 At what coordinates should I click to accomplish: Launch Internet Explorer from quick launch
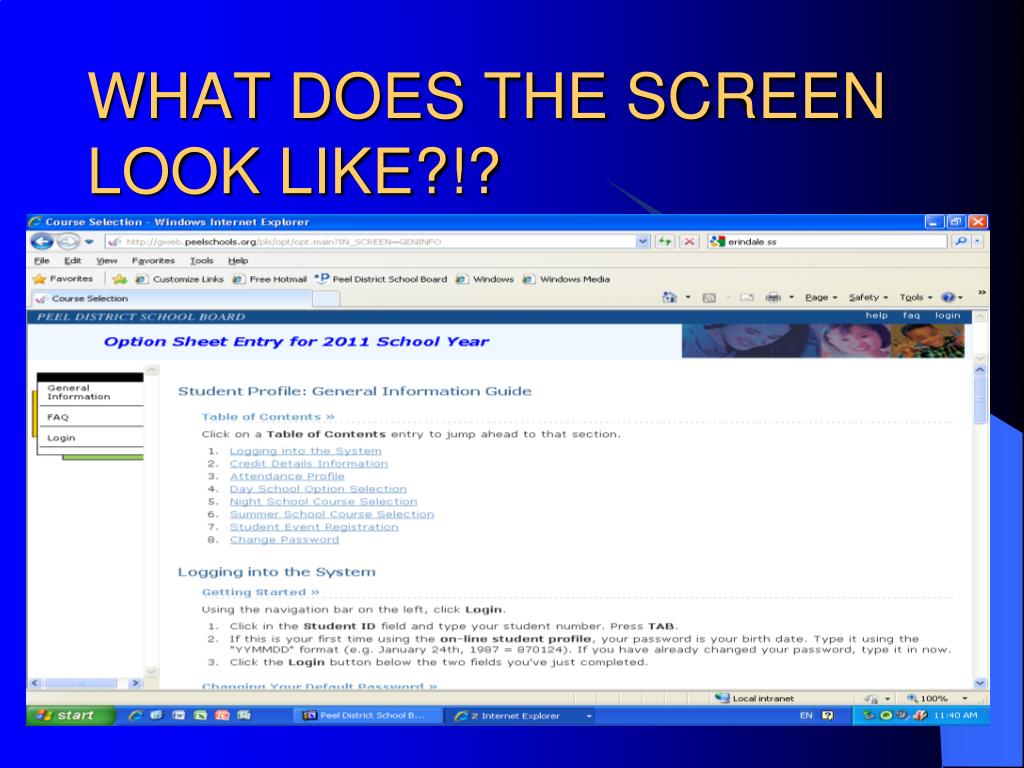pyautogui.click(x=135, y=715)
